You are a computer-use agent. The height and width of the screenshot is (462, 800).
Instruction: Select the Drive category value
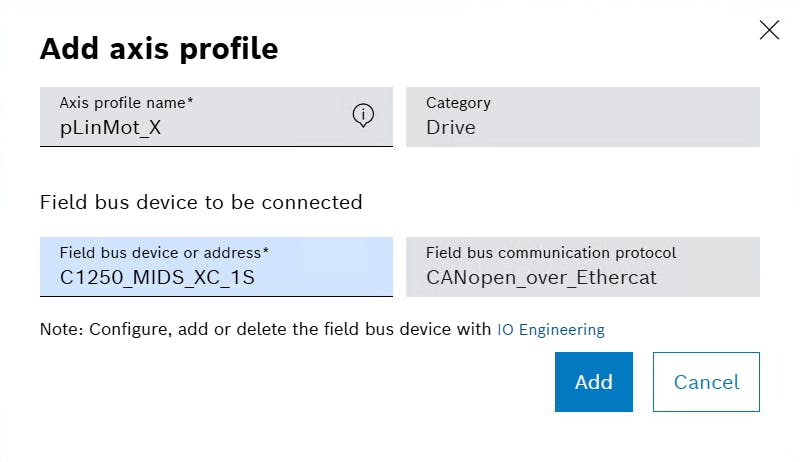[451, 128]
